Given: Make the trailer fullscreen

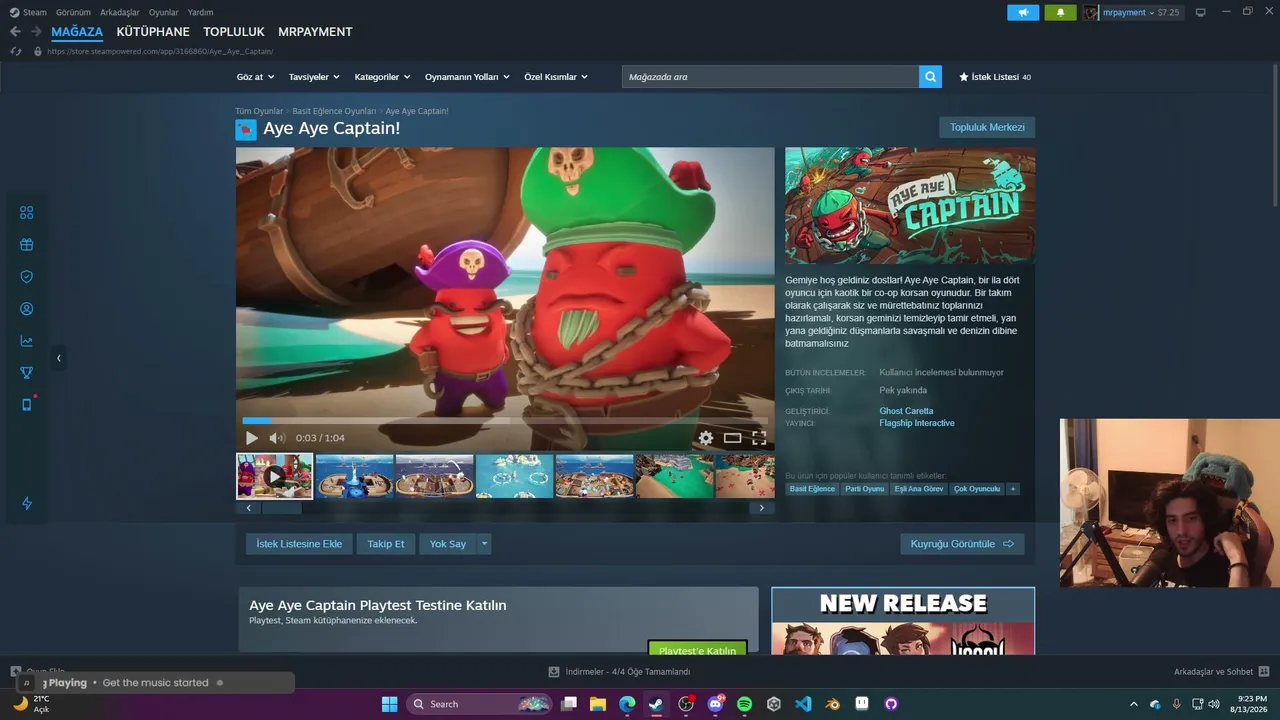Looking at the screenshot, I should point(759,438).
